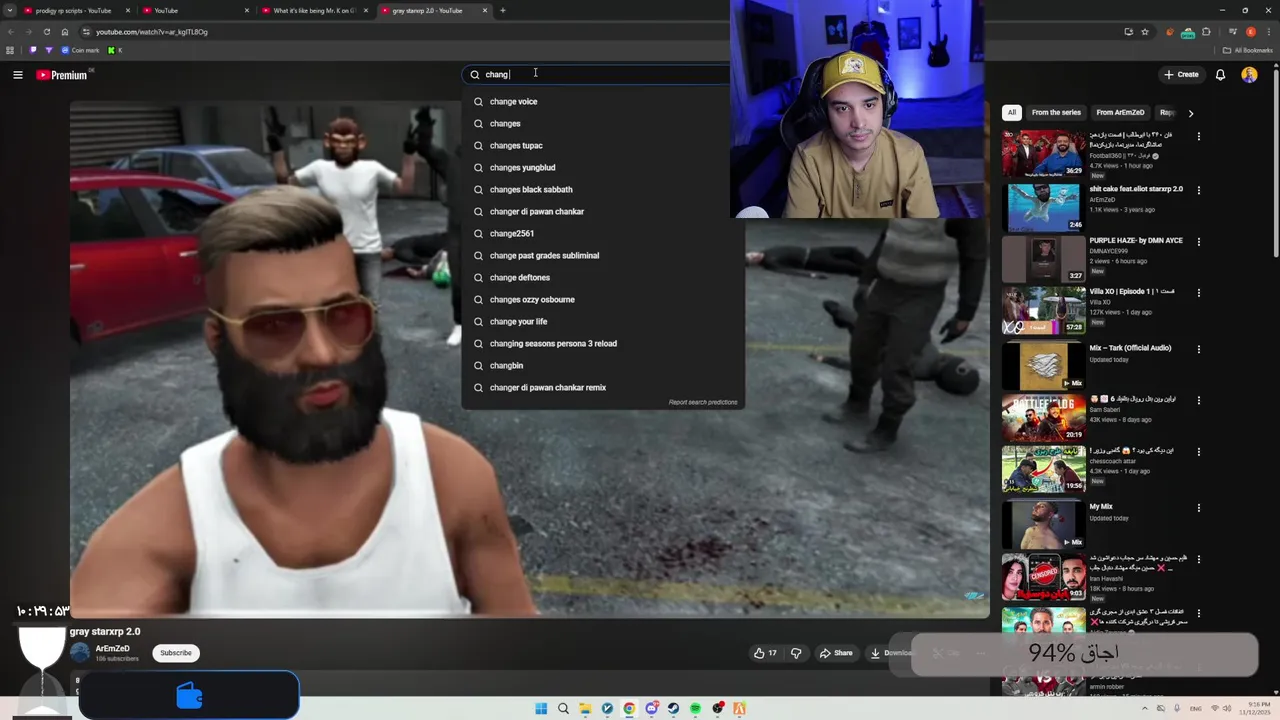Image resolution: width=1280 pixels, height=720 pixels.
Task: Select 'changes black sabbath' suggestion
Action: coord(602,190)
